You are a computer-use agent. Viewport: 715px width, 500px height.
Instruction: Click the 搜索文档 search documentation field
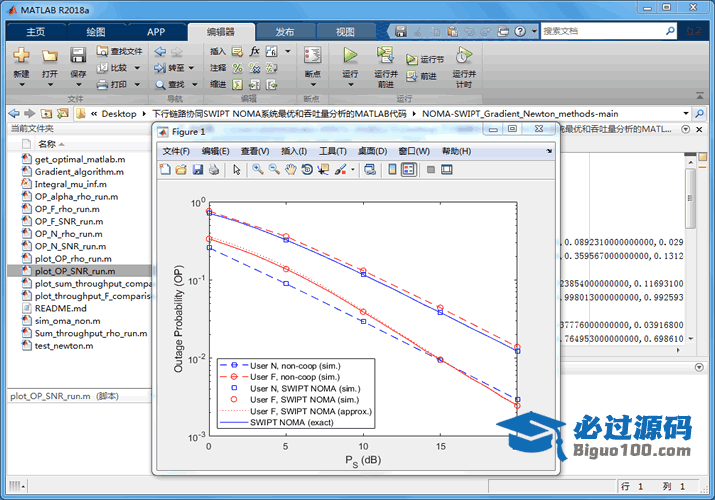(x=603, y=31)
